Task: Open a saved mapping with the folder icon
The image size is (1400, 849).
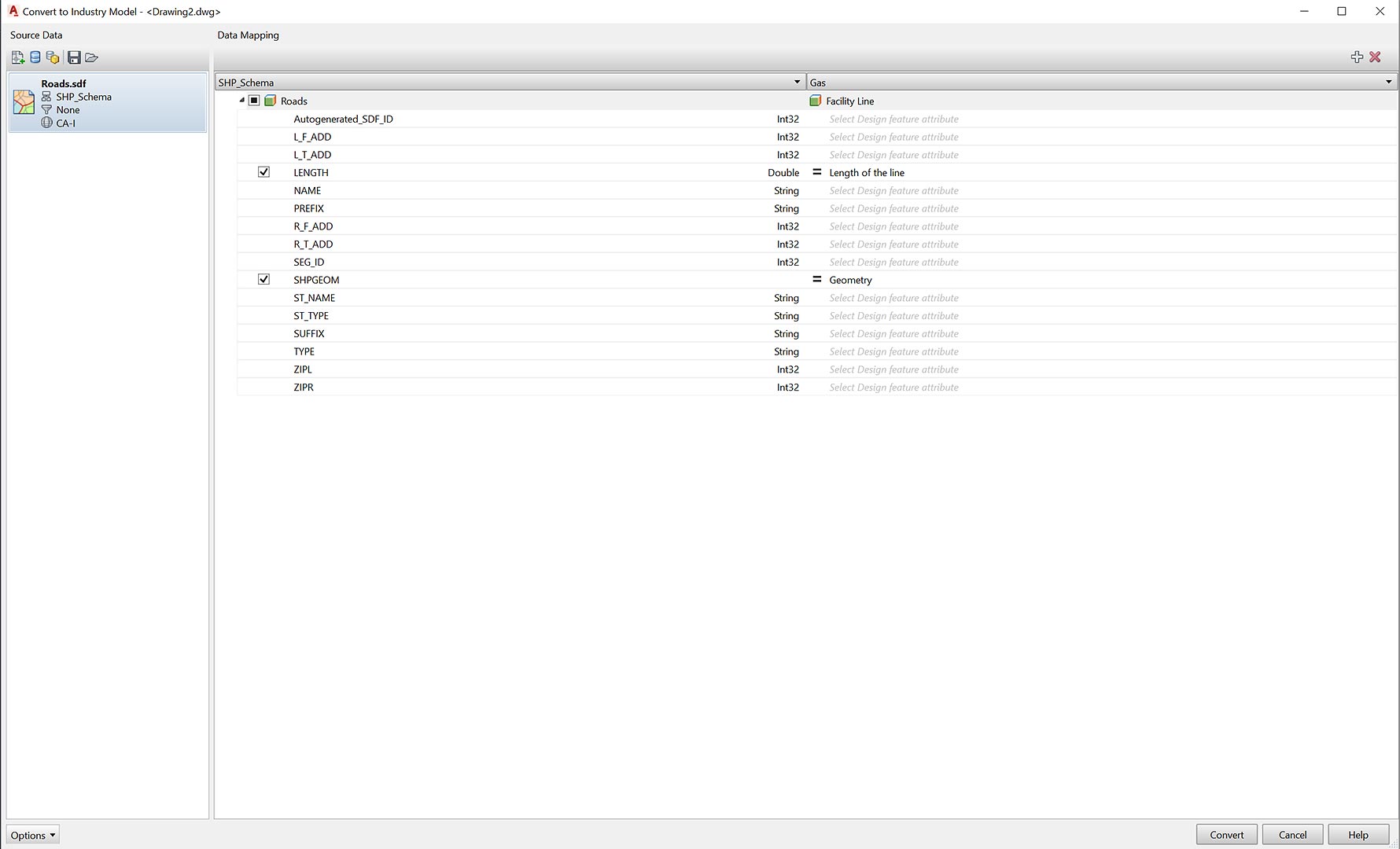Action: (92, 57)
